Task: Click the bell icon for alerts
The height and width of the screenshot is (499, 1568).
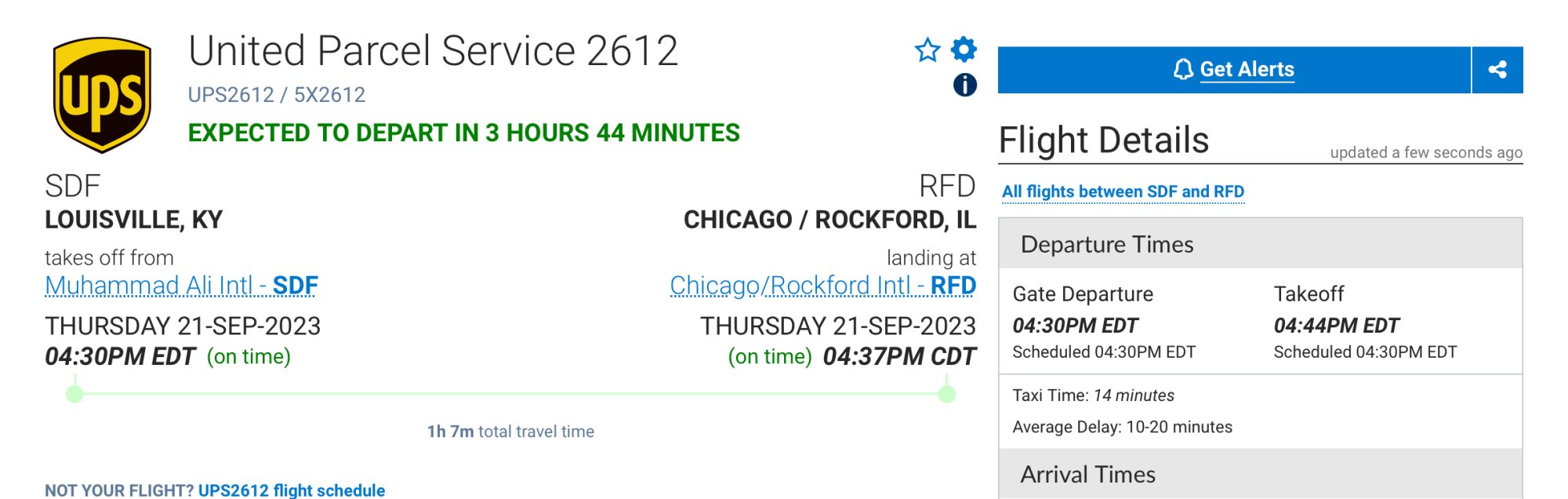Action: coord(1182,70)
